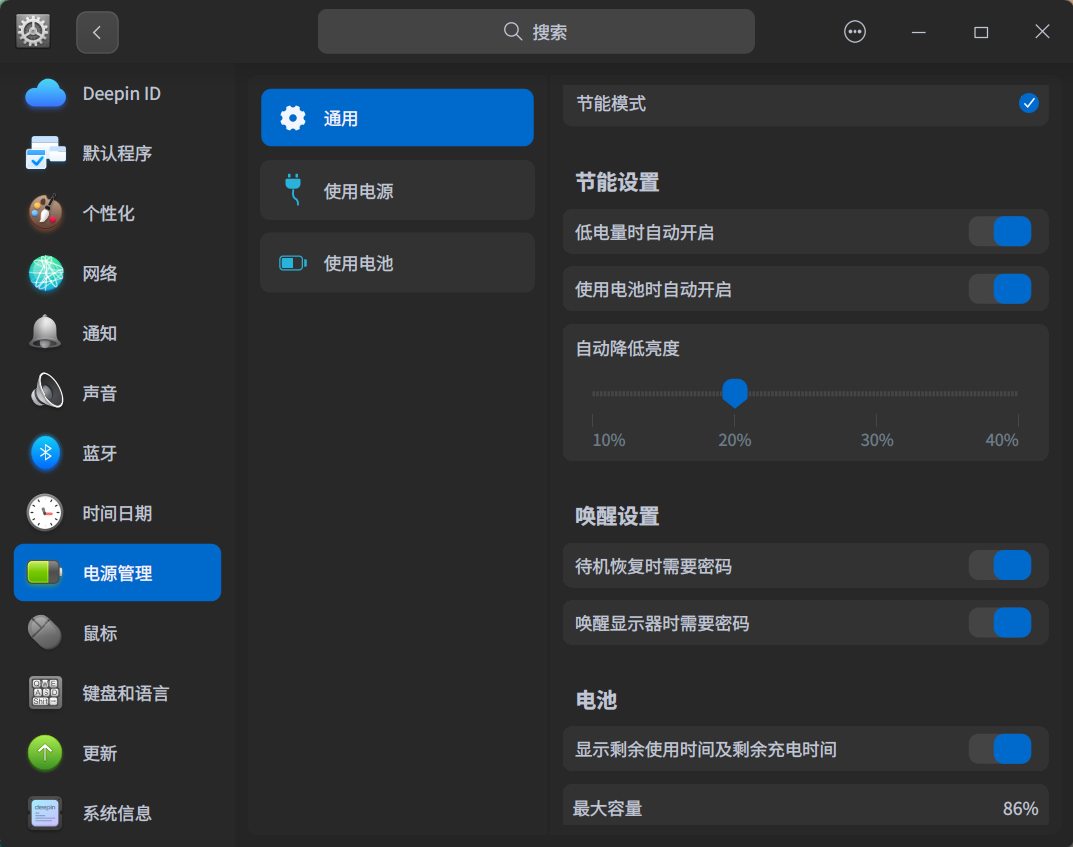The height and width of the screenshot is (847, 1073).
Task: Select the 个性化 (Personalization) palette icon
Action: (45, 213)
